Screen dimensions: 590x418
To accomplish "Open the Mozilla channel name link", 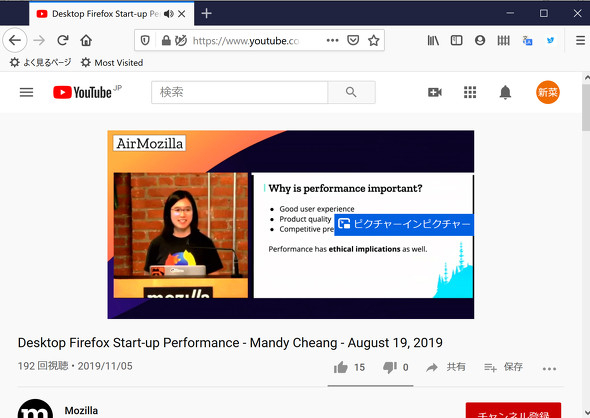I will tap(81, 410).
